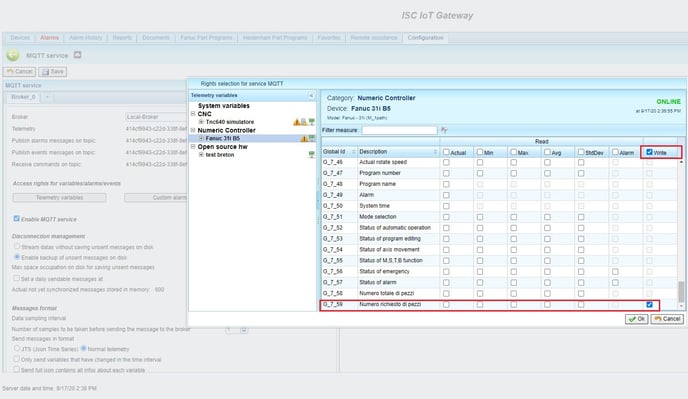
Task: Click the Save button in MQTT service toolbar
Action: pos(53,72)
